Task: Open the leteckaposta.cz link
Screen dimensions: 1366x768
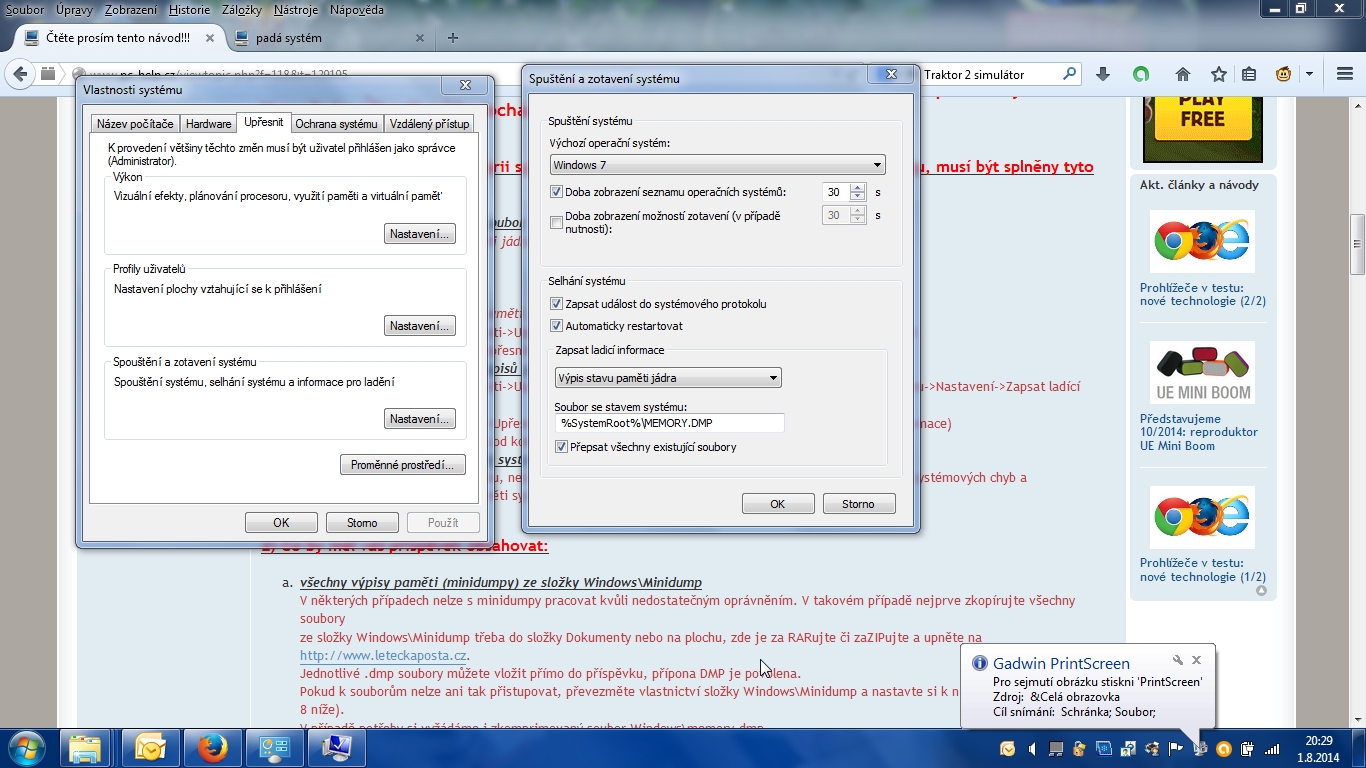Action: (383, 656)
